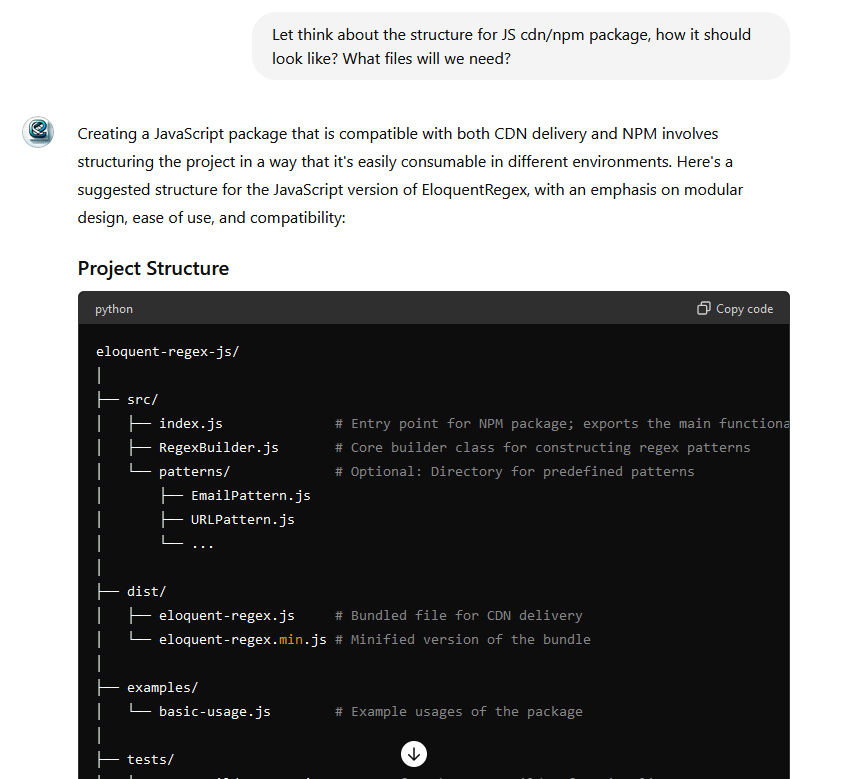
Task: Click the patterns/ directory entry
Action: [194, 471]
